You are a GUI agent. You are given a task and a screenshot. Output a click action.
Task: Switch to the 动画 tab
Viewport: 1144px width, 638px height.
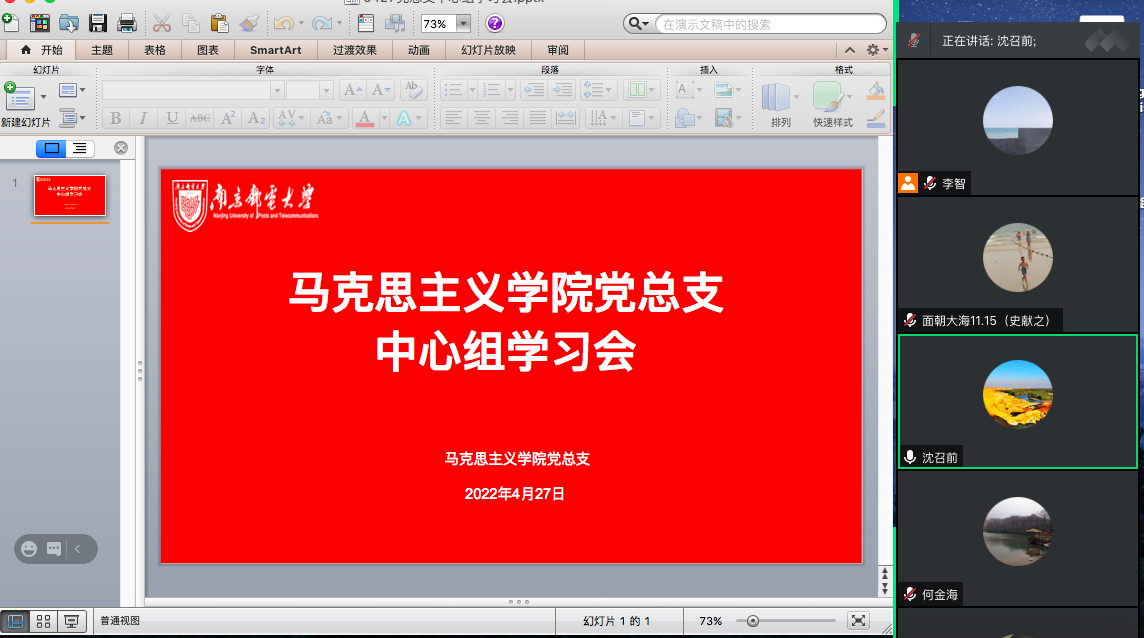(x=419, y=50)
